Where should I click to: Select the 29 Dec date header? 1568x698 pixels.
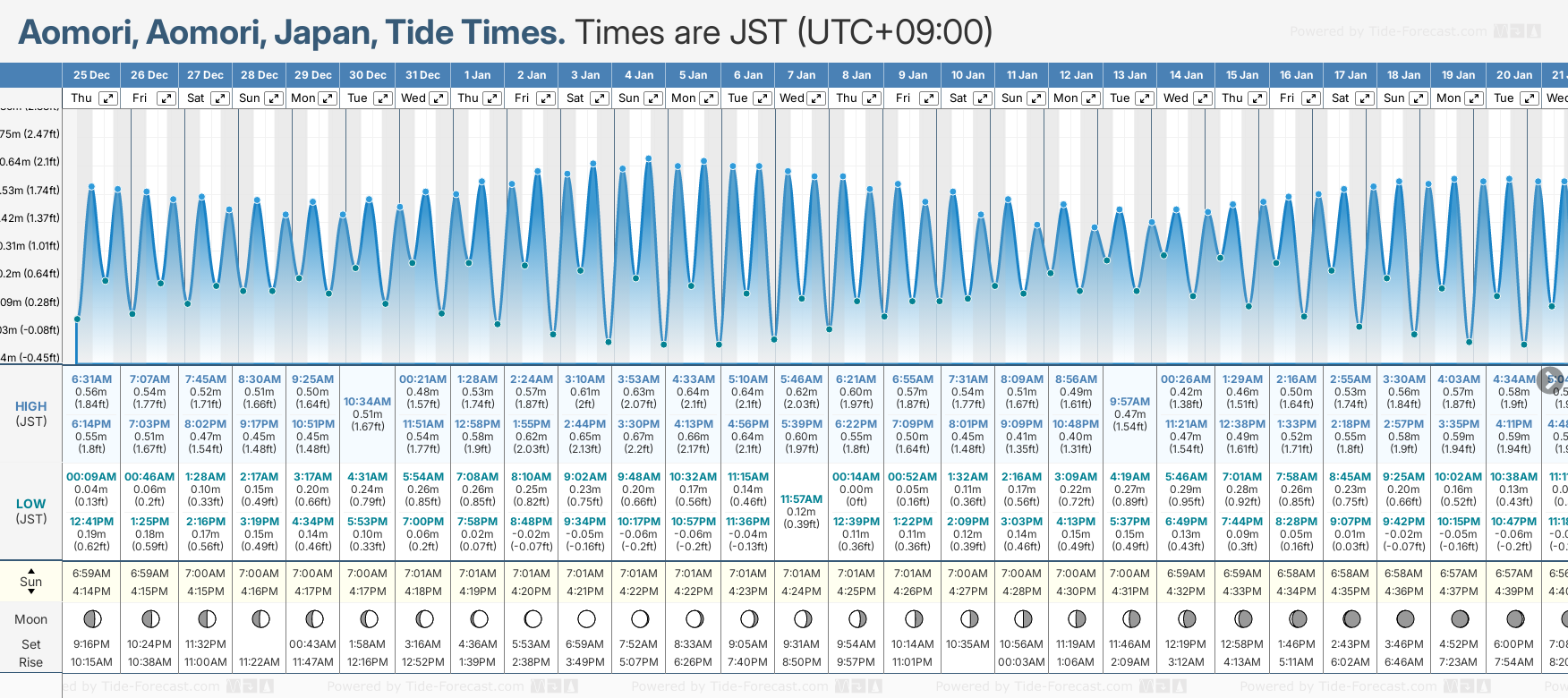(313, 75)
